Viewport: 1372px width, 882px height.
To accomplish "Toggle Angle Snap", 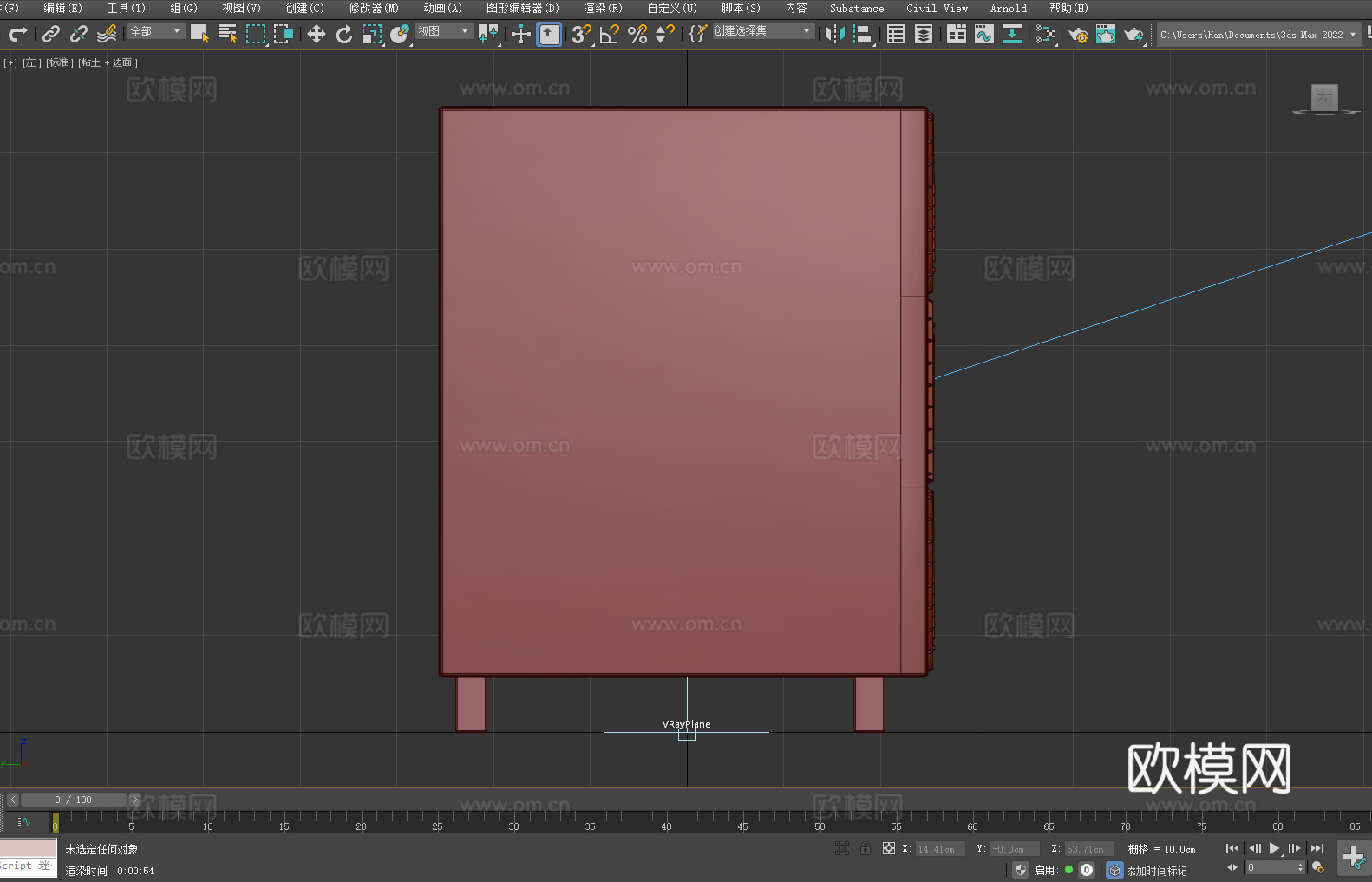I will point(610,34).
